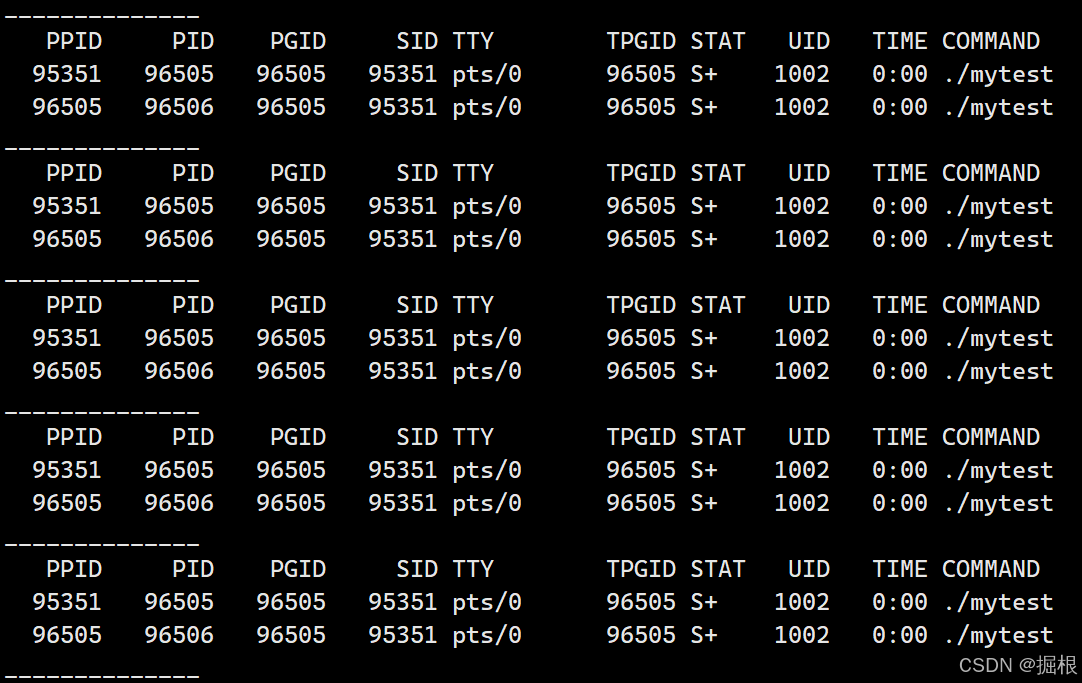Screen dimensions: 1082x683
Task: Select PID 96506 in the last block
Action: [x=179, y=635]
